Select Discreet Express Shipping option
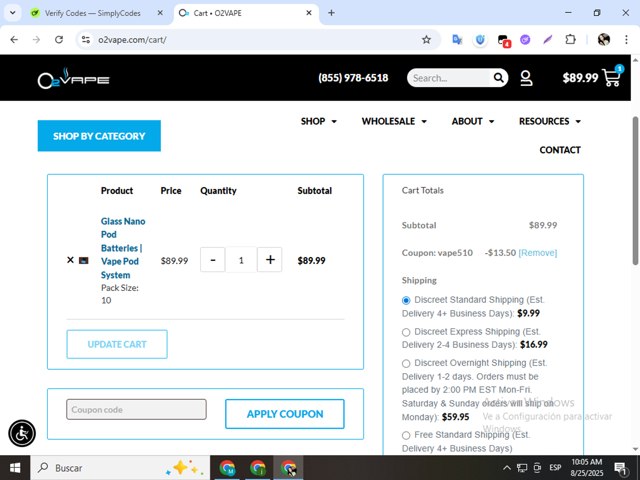640x480 pixels. tap(406, 332)
